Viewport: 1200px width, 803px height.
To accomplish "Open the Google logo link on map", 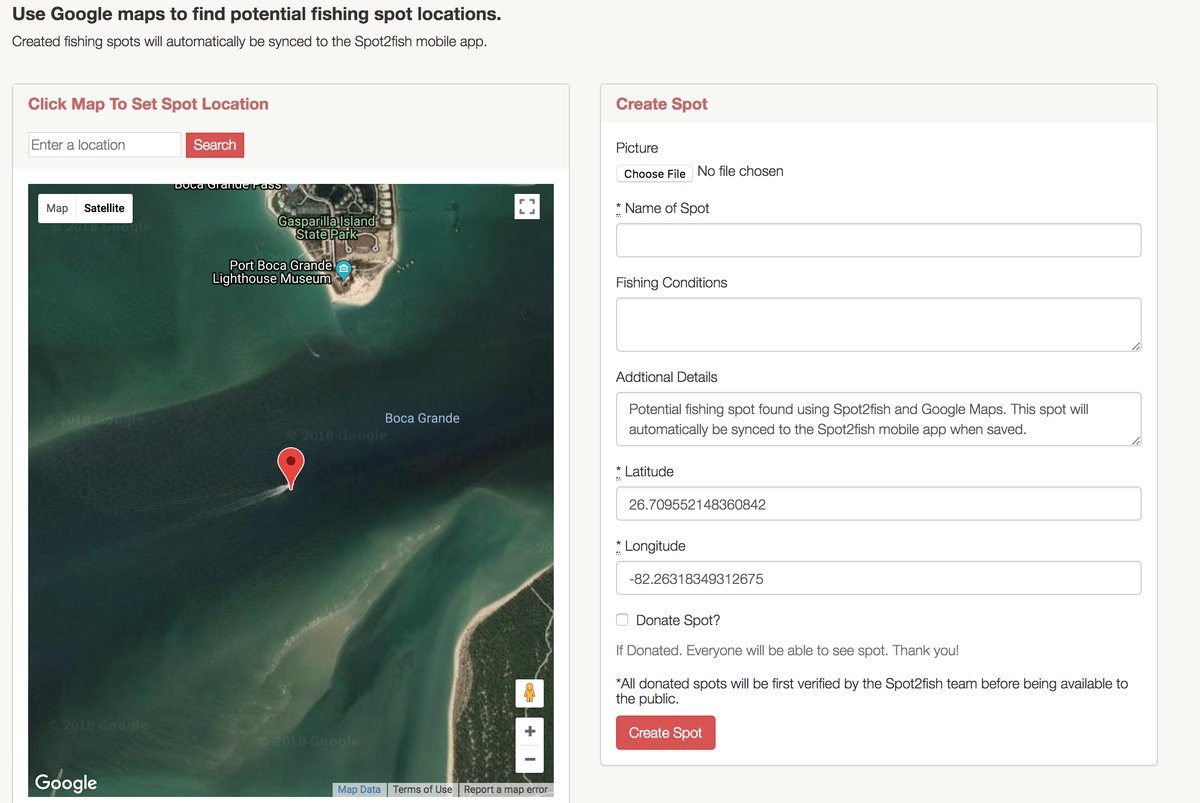I will (x=66, y=783).
